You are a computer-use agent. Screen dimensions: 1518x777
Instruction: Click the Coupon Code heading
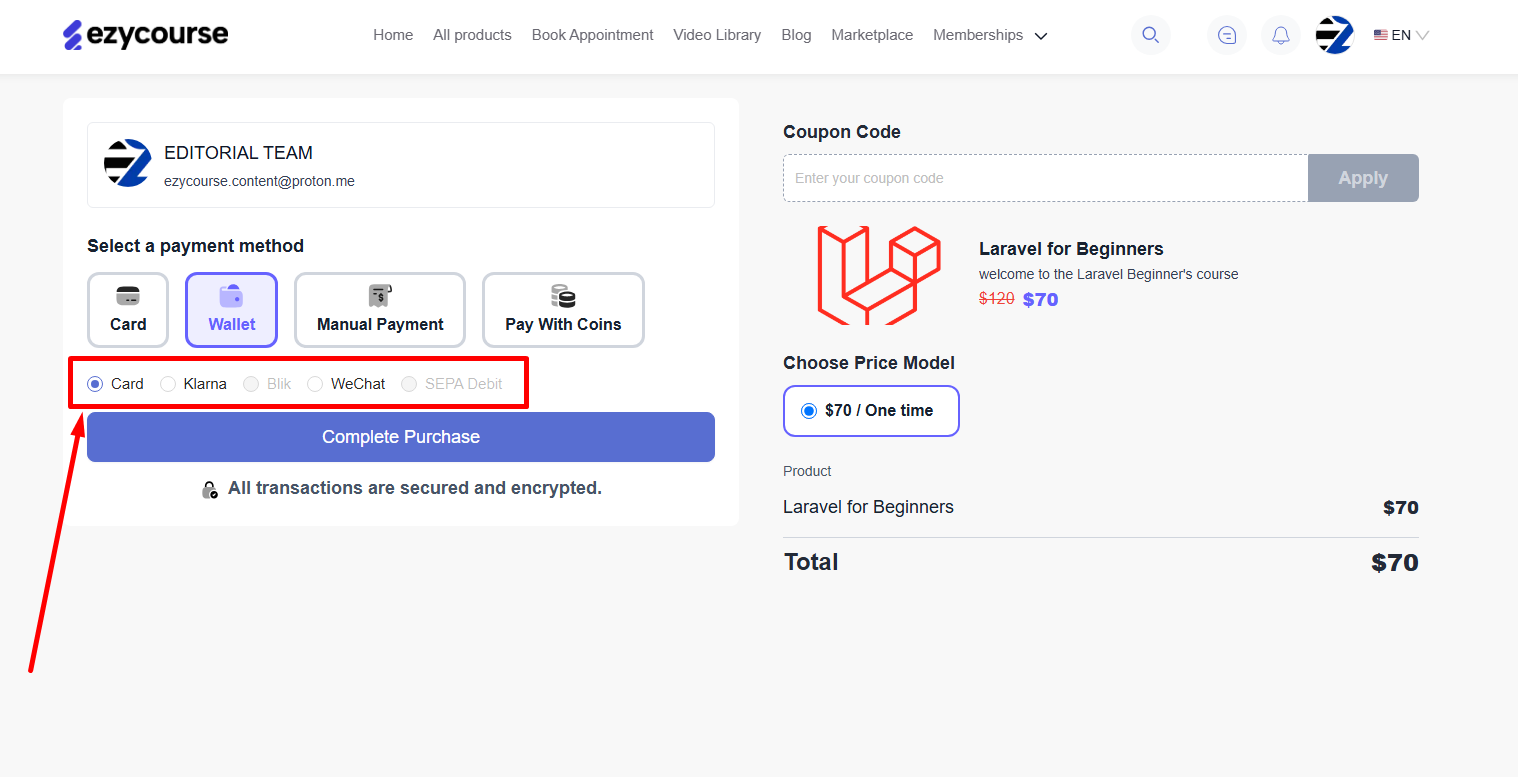coord(842,132)
